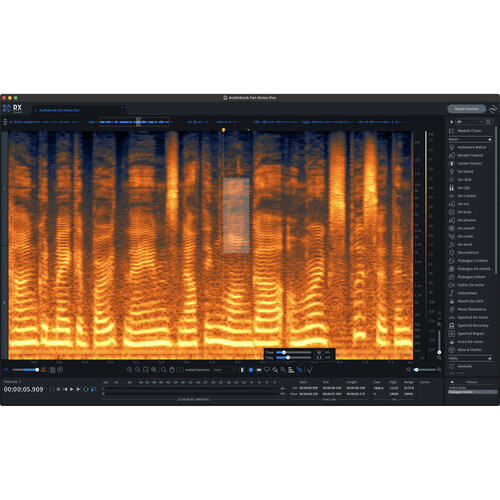
Task: Open the instant process Gain dropdown
Action: point(224,370)
